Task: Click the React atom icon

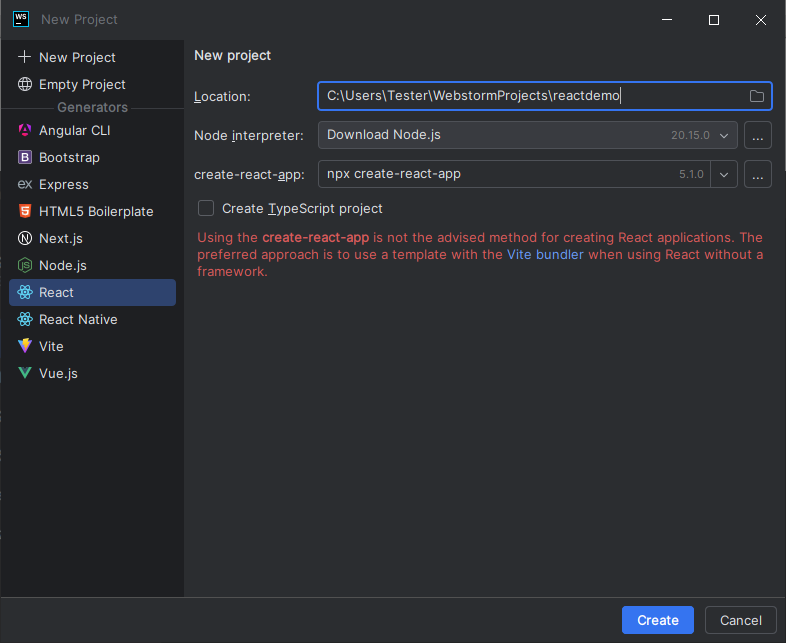Action: pos(25,292)
